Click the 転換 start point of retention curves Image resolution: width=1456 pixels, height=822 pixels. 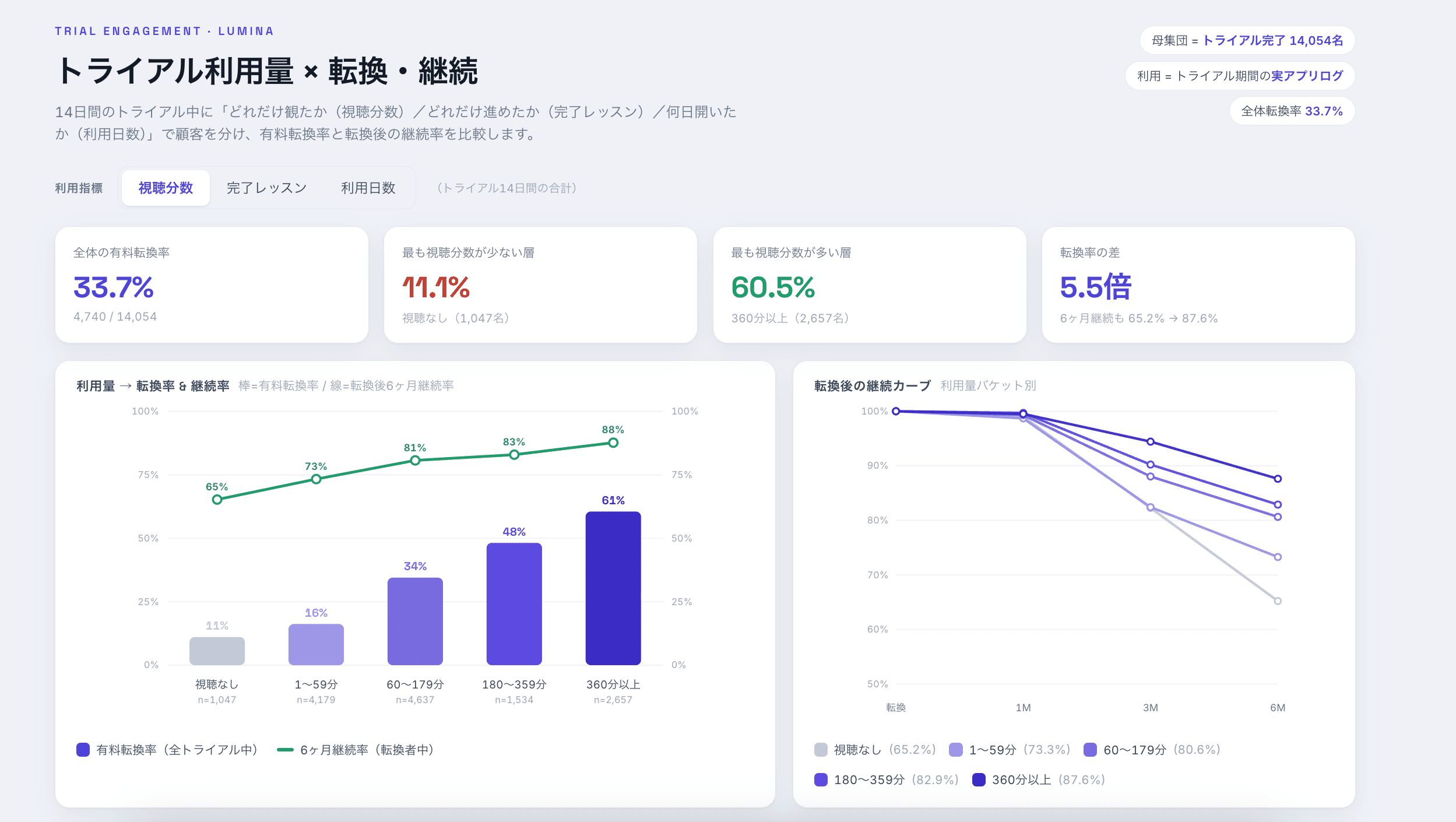coord(896,411)
